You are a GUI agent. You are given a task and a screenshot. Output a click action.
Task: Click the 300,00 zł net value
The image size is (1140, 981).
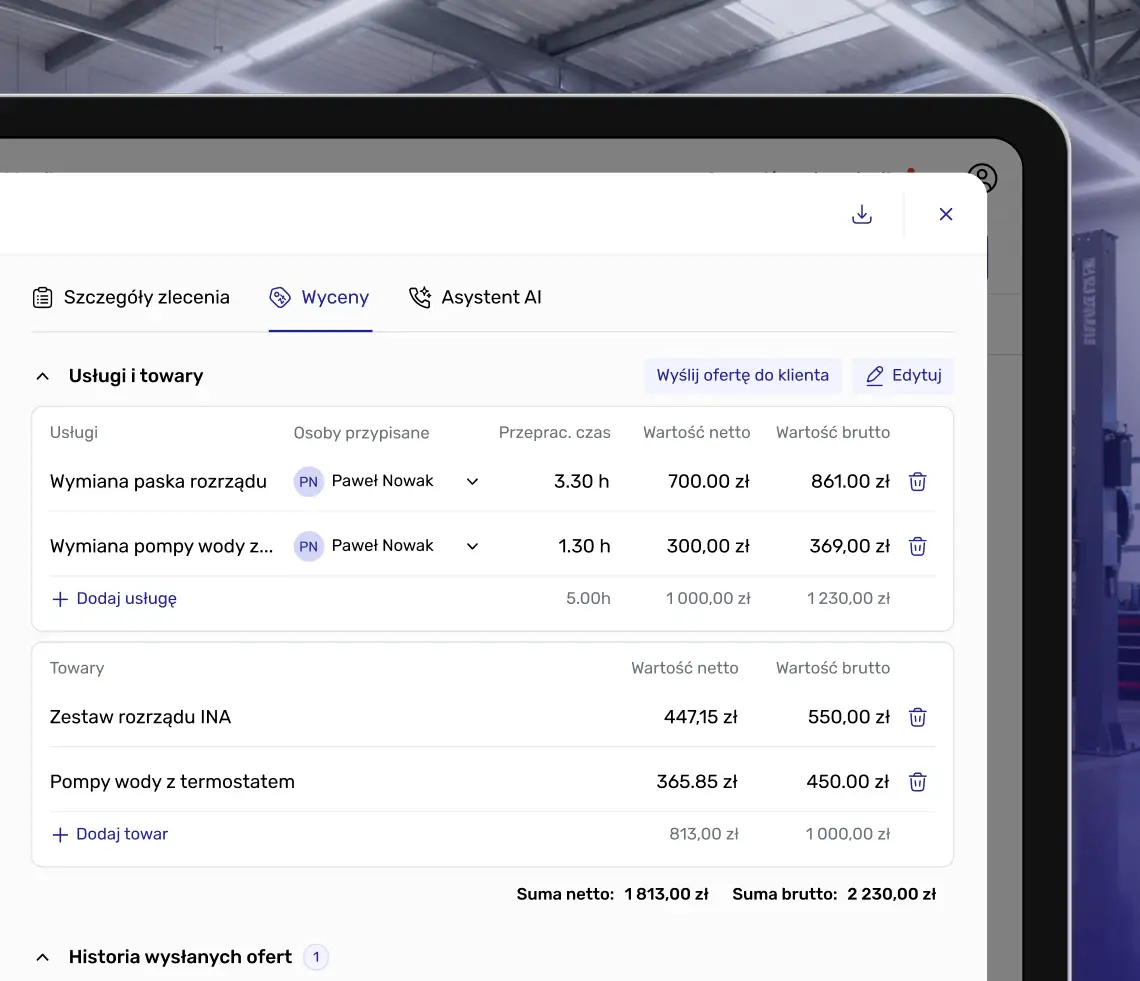coord(708,546)
